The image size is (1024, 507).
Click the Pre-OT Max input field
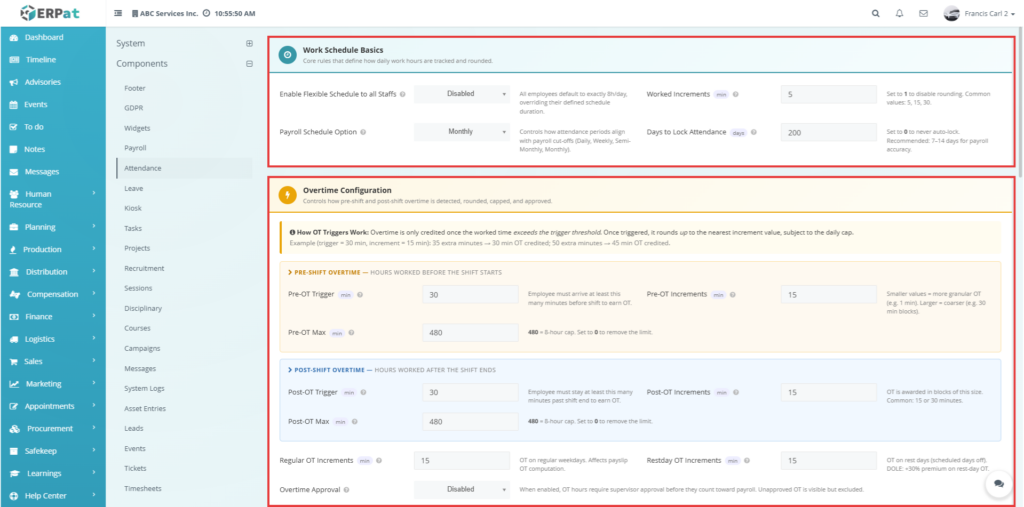(467, 332)
